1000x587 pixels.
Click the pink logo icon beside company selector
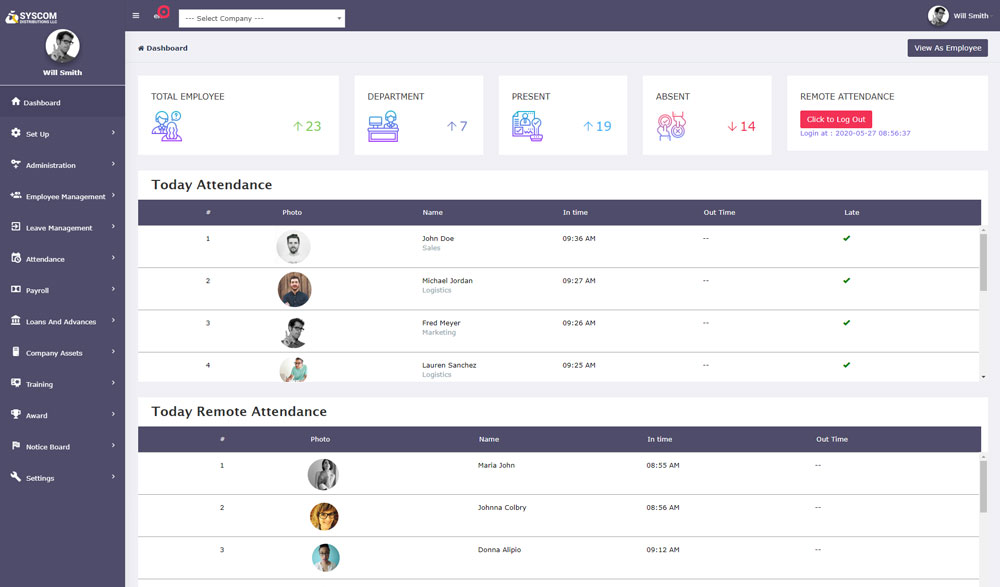pos(162,13)
